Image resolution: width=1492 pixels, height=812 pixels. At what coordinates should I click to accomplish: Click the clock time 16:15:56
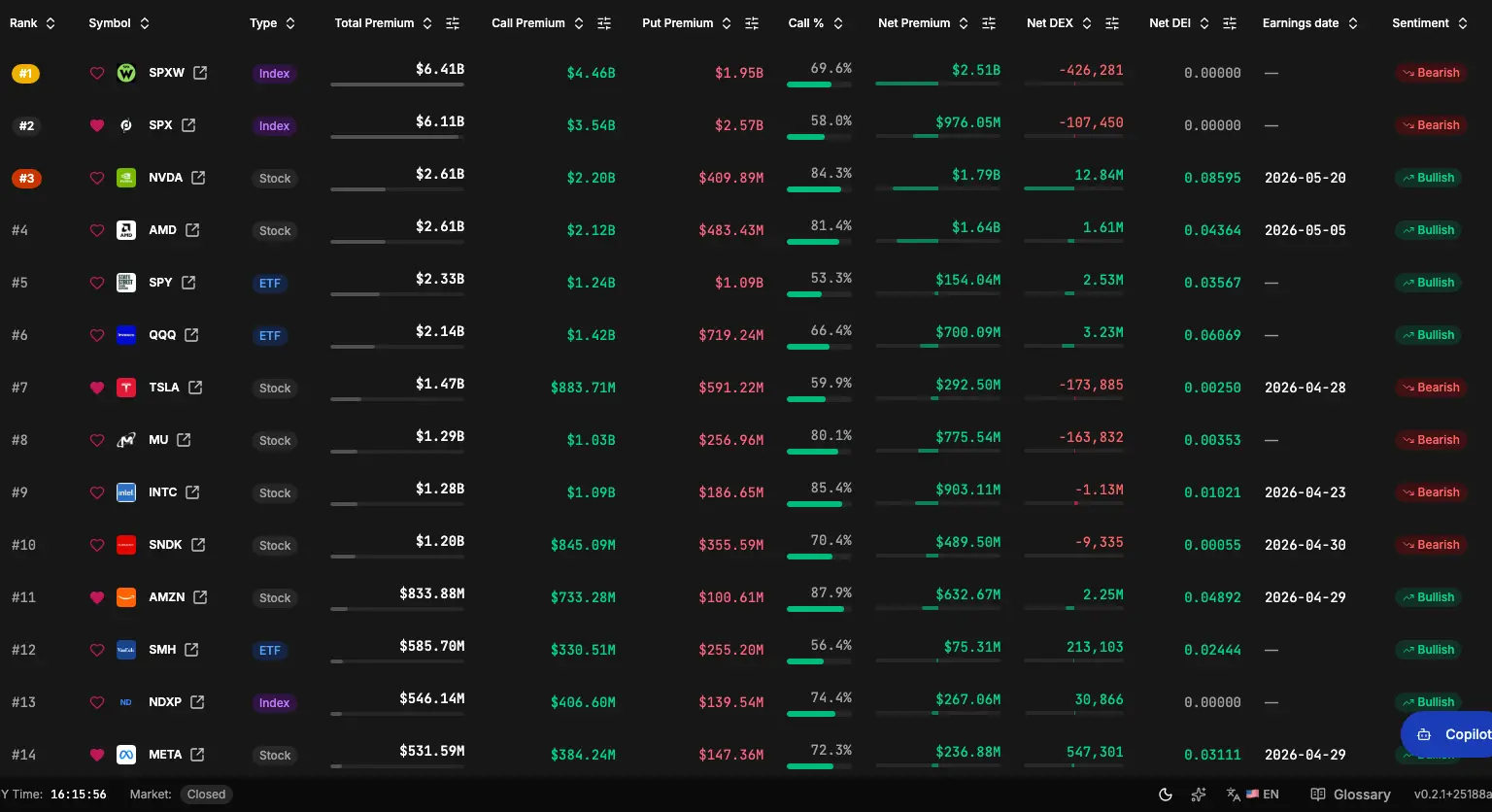79,795
